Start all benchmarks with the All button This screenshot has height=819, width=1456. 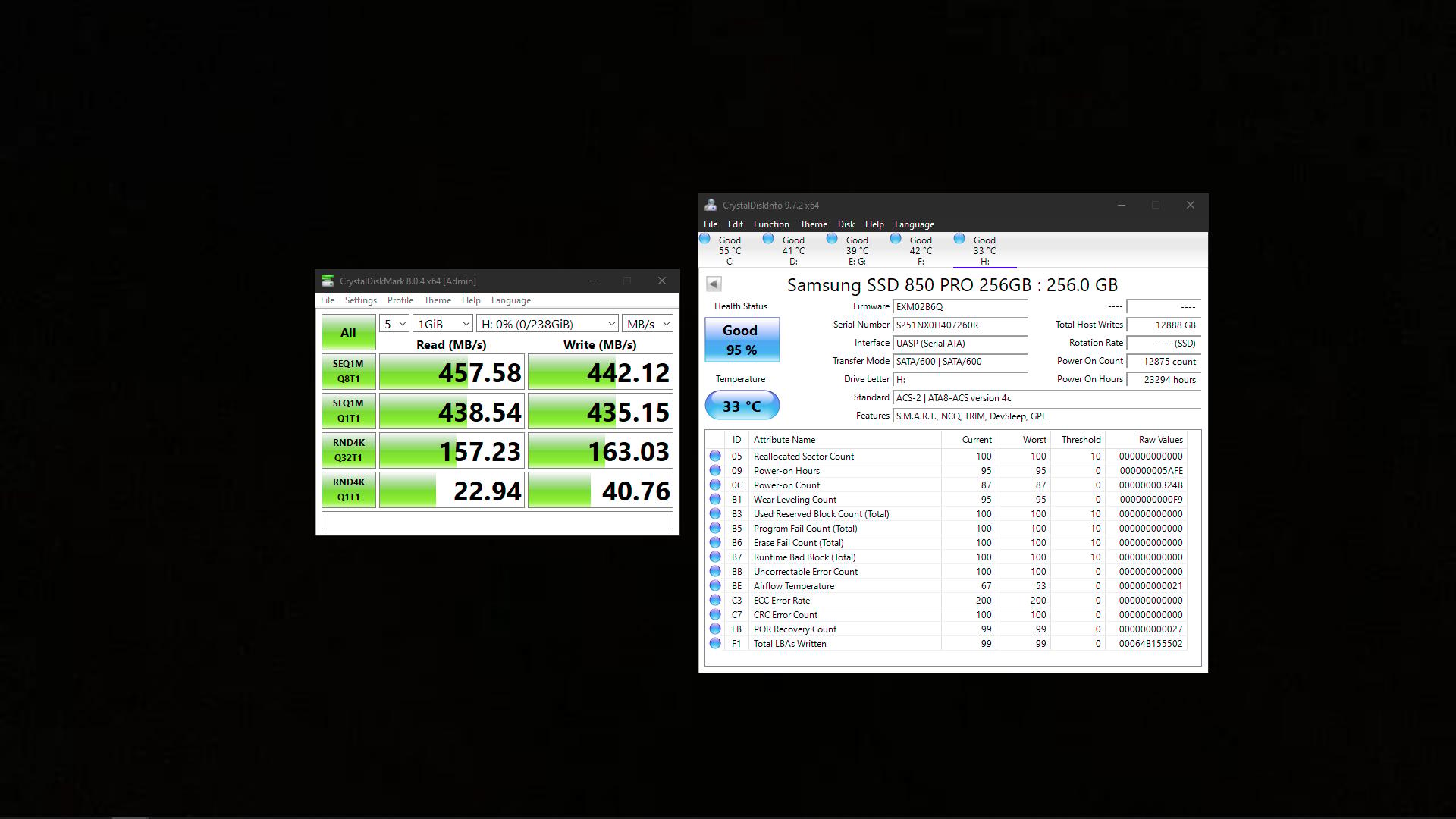pos(348,332)
